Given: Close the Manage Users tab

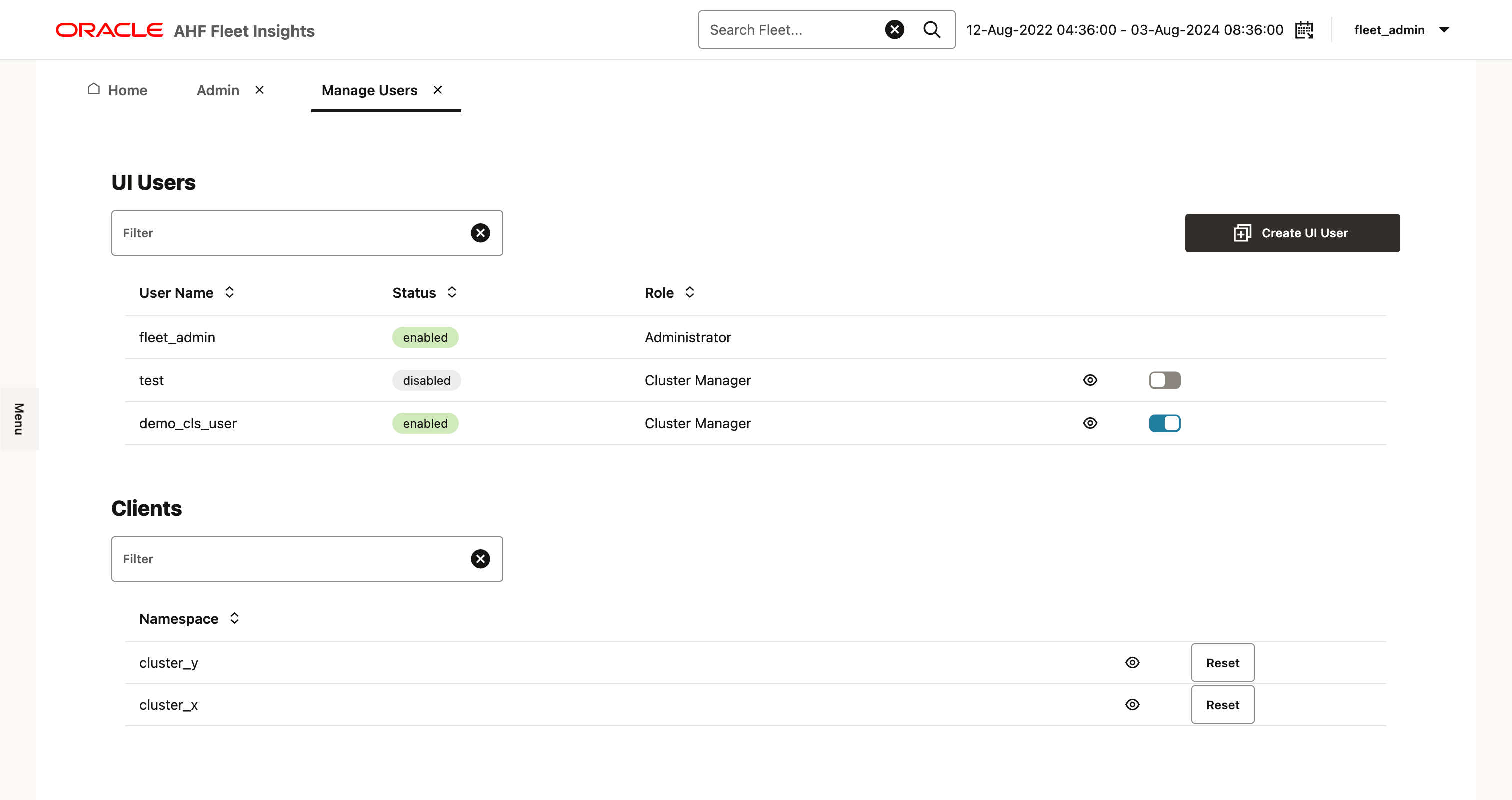Looking at the screenshot, I should pyautogui.click(x=438, y=90).
